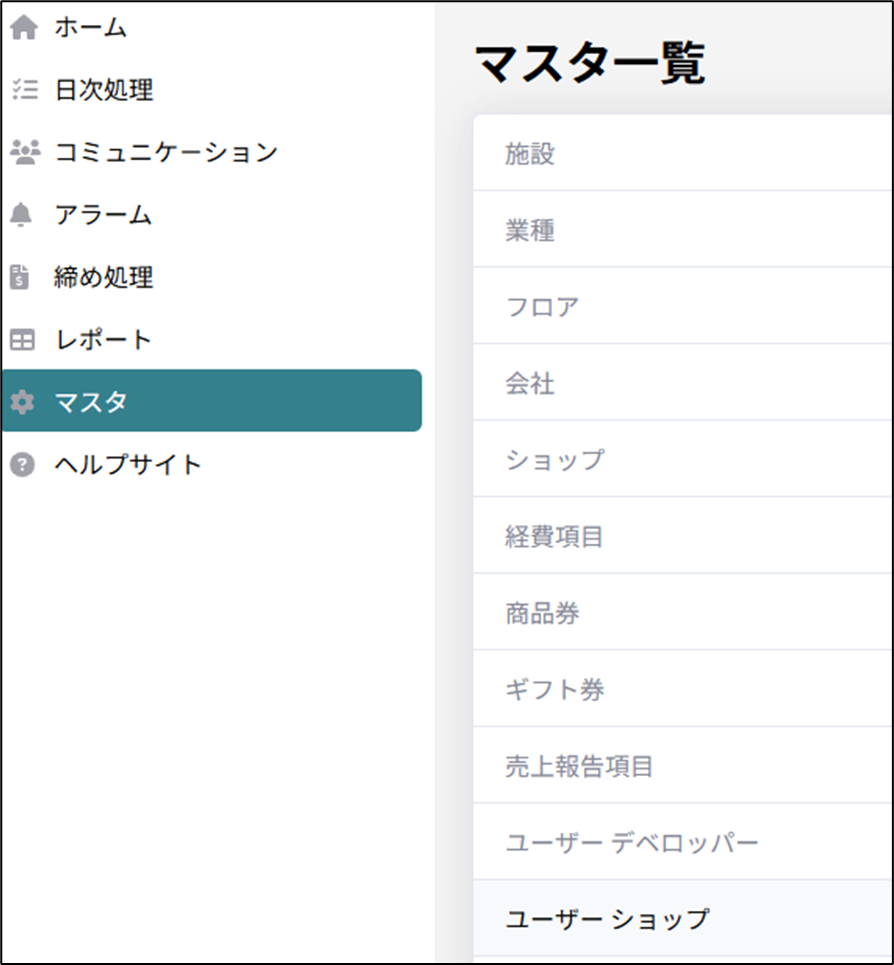The width and height of the screenshot is (894, 965).
Task: Choose フロア in master list
Action: pyautogui.click(x=542, y=307)
